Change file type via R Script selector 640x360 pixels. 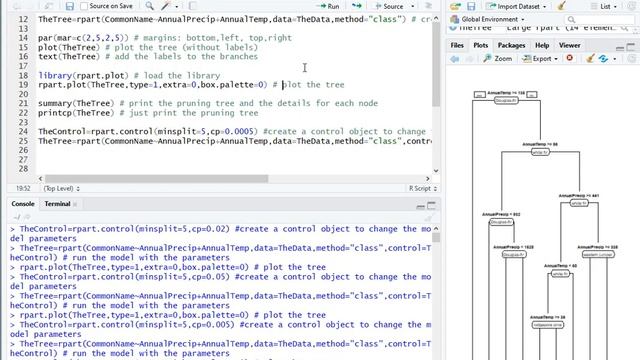click(423, 188)
